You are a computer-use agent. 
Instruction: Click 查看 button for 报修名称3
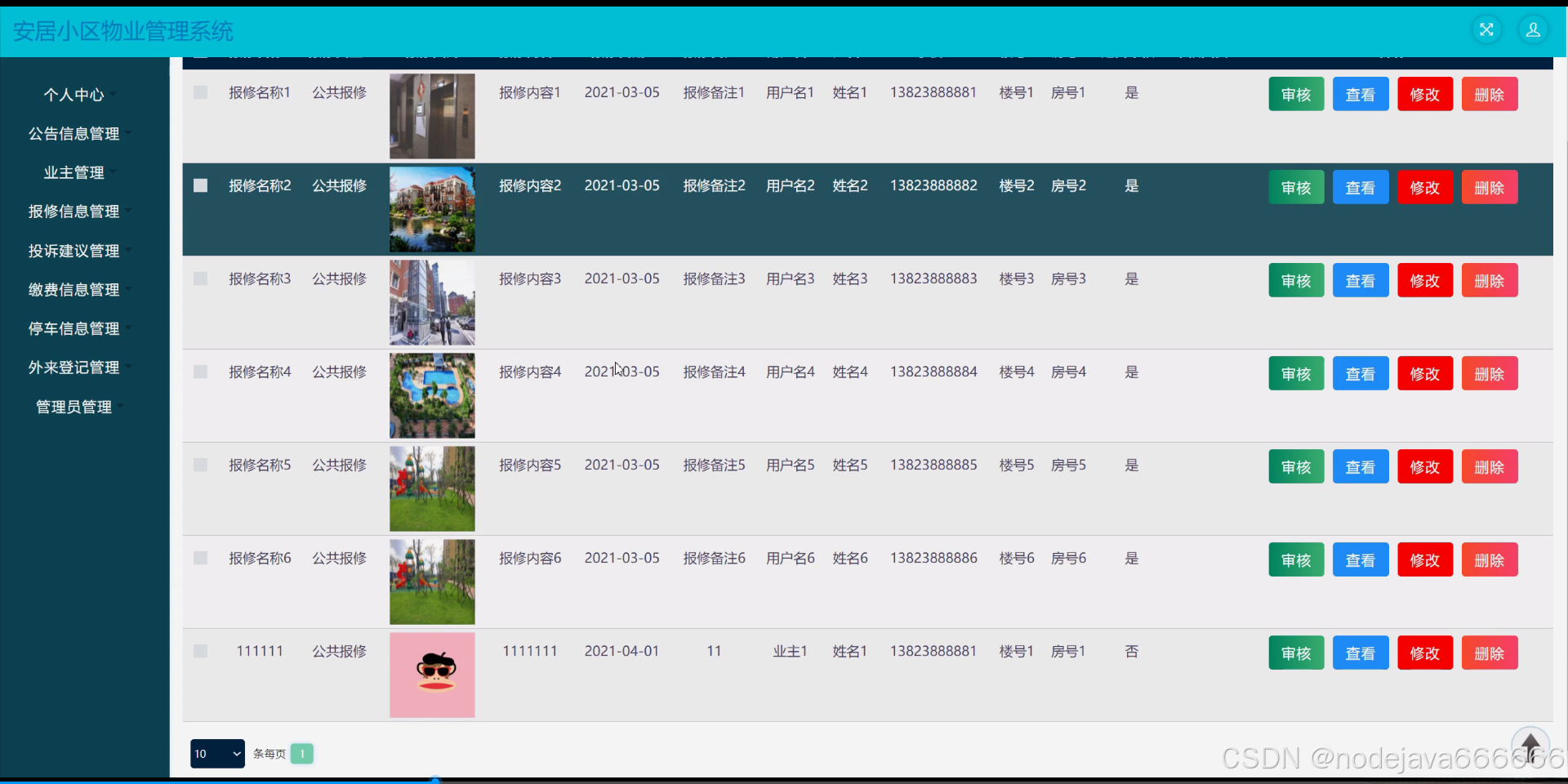point(1361,280)
